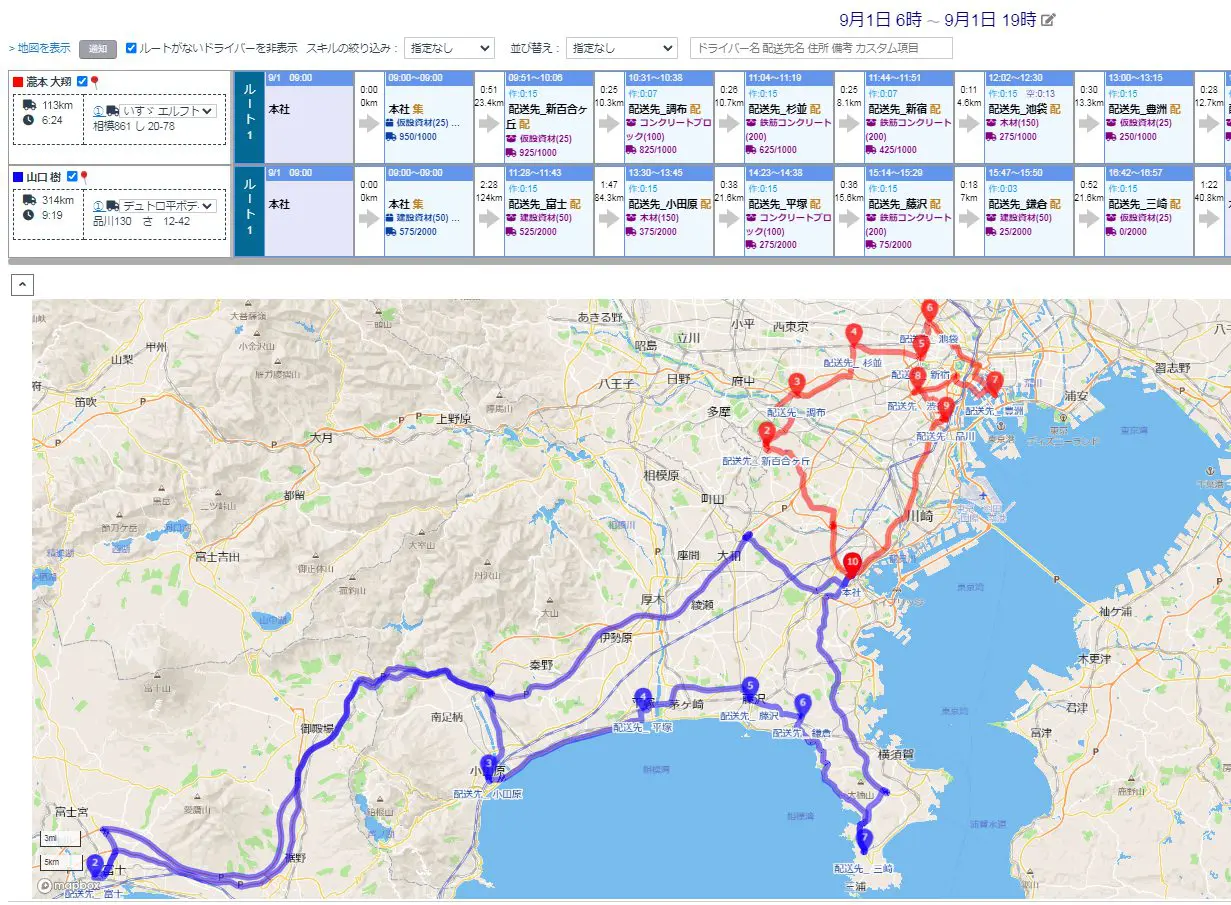Open the 並び替え sort dropdown
The image size is (1231, 905).
pos(621,48)
